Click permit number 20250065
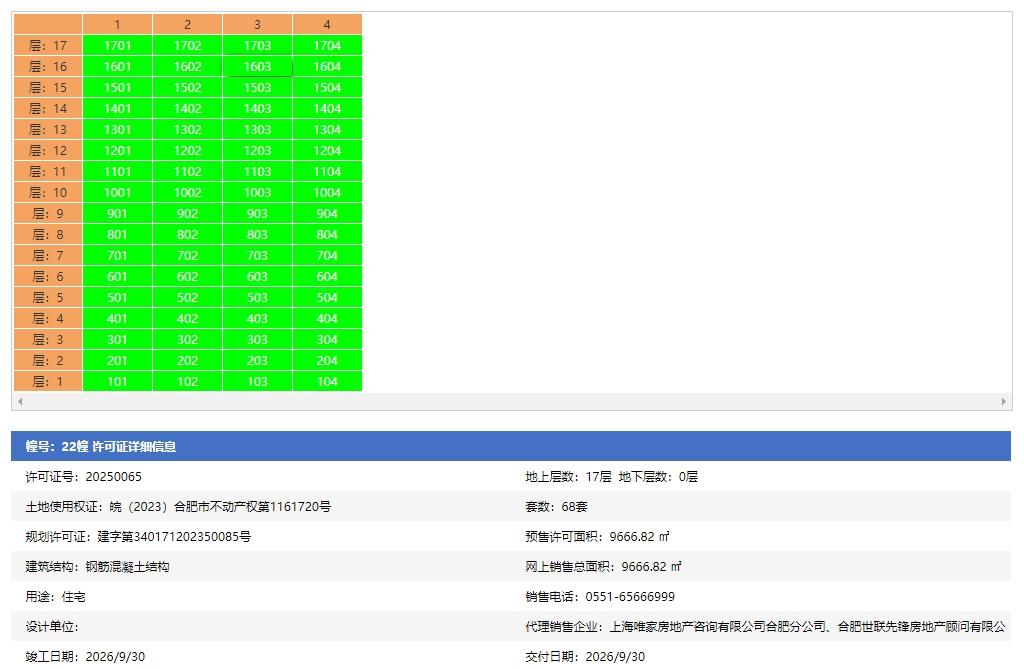 click(x=114, y=477)
